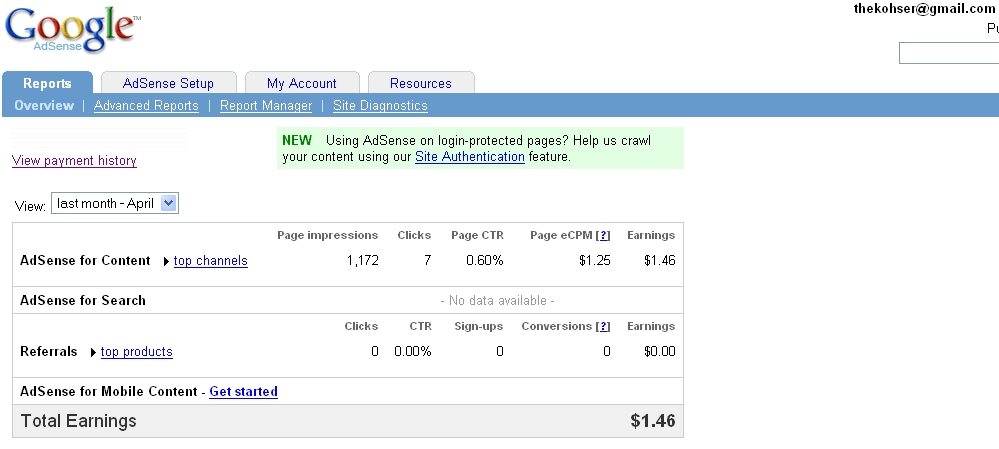Follow the Site Authentication link
999x449 pixels.
470,157
